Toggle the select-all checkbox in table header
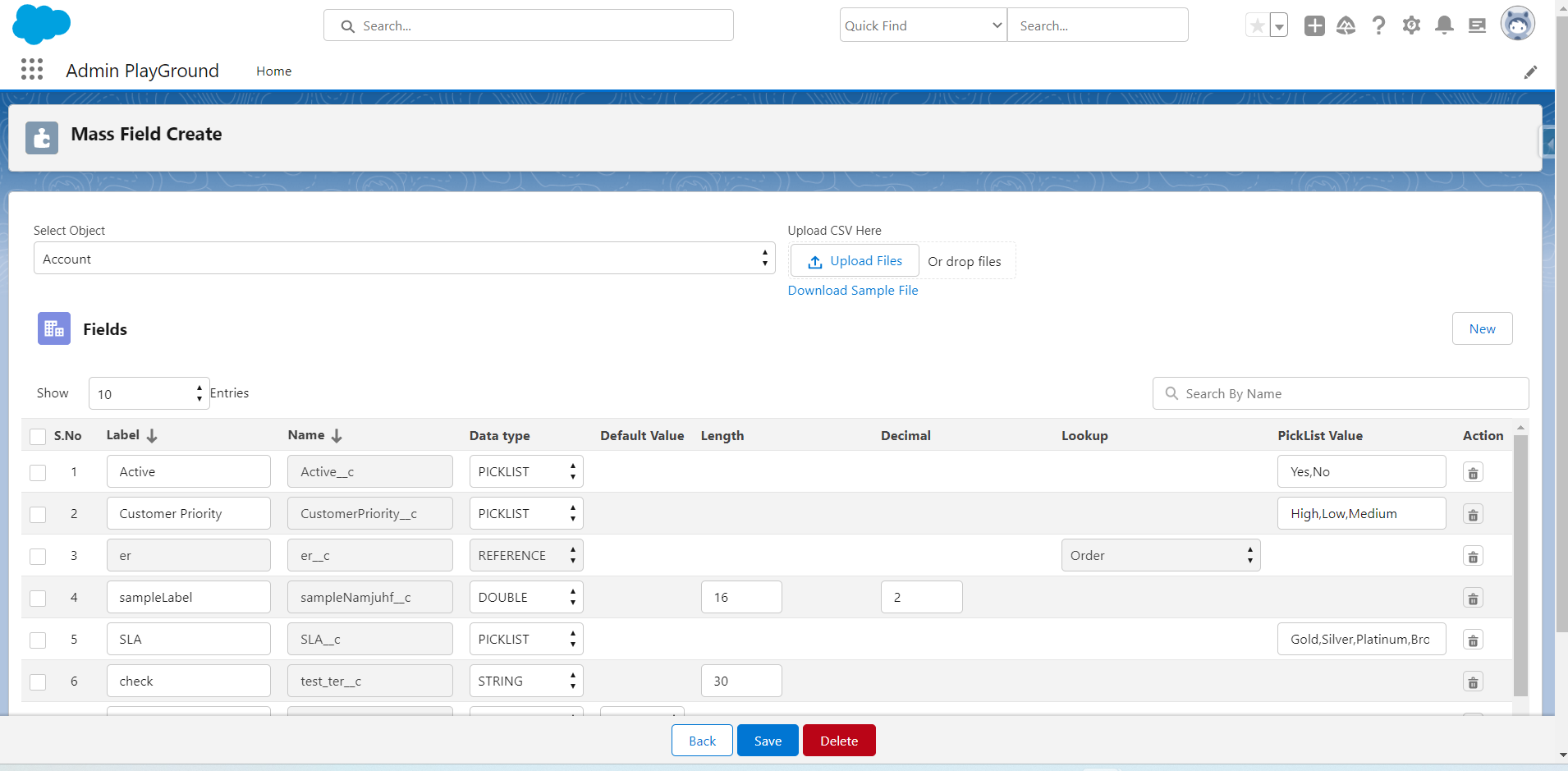 click(38, 437)
